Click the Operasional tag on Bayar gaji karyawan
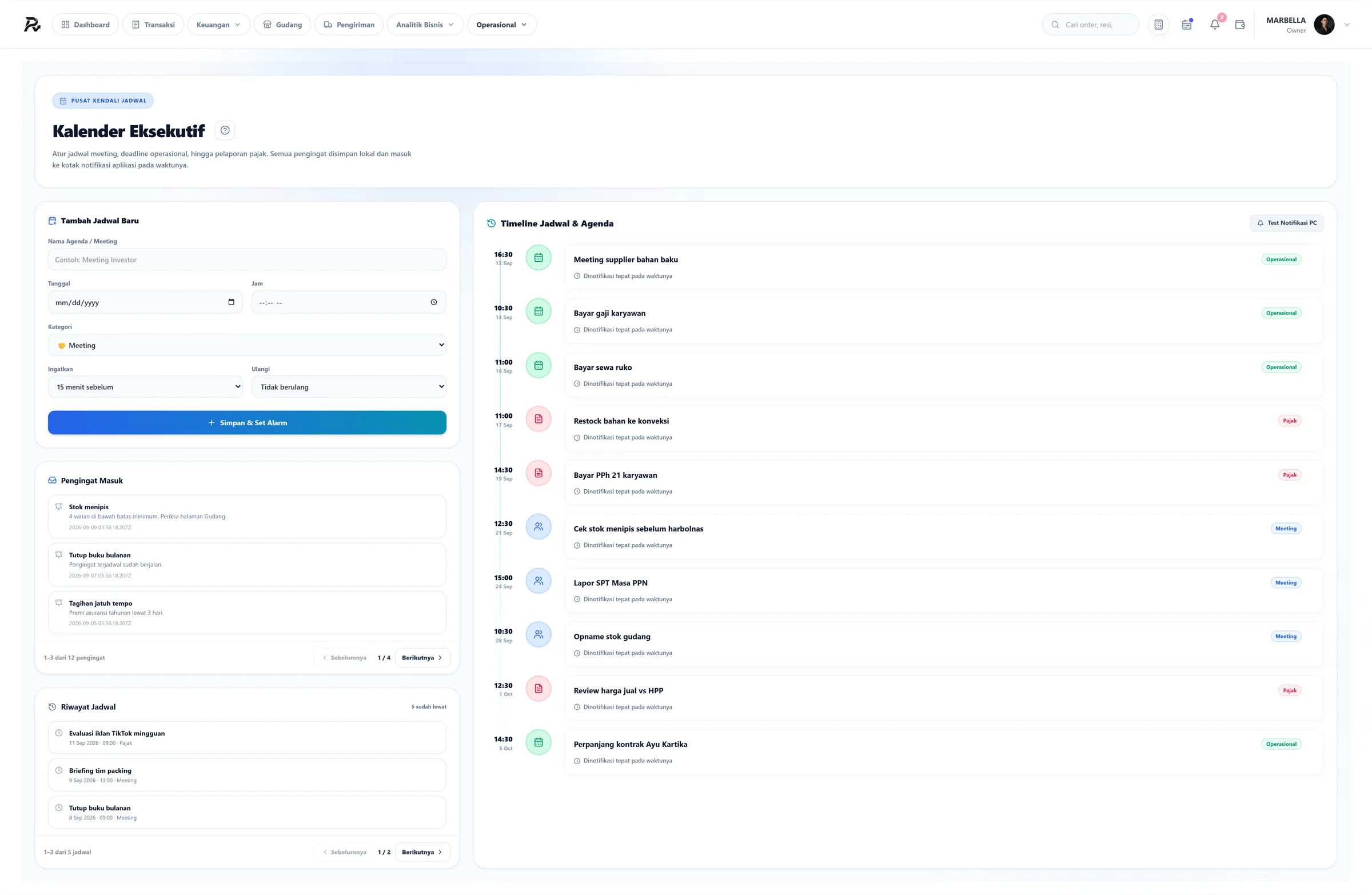Viewport: 1372px width, 895px height. [1281, 313]
